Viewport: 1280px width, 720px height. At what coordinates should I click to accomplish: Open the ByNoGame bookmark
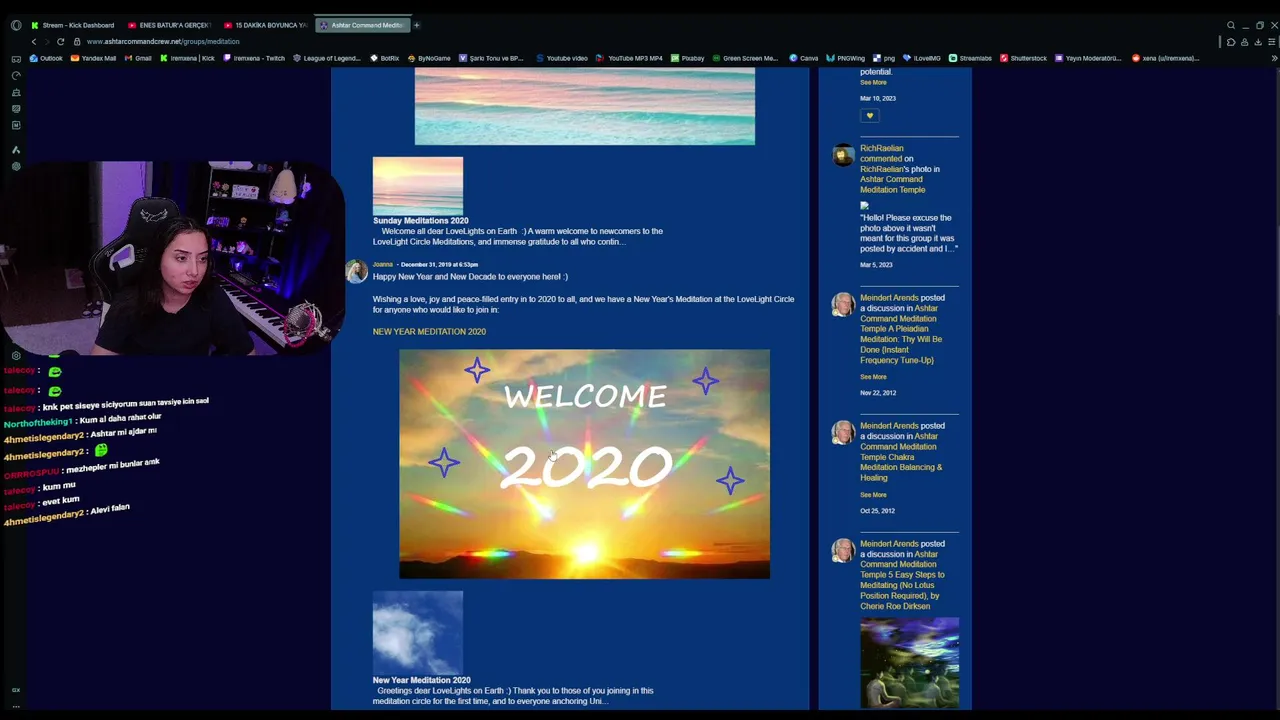429,58
